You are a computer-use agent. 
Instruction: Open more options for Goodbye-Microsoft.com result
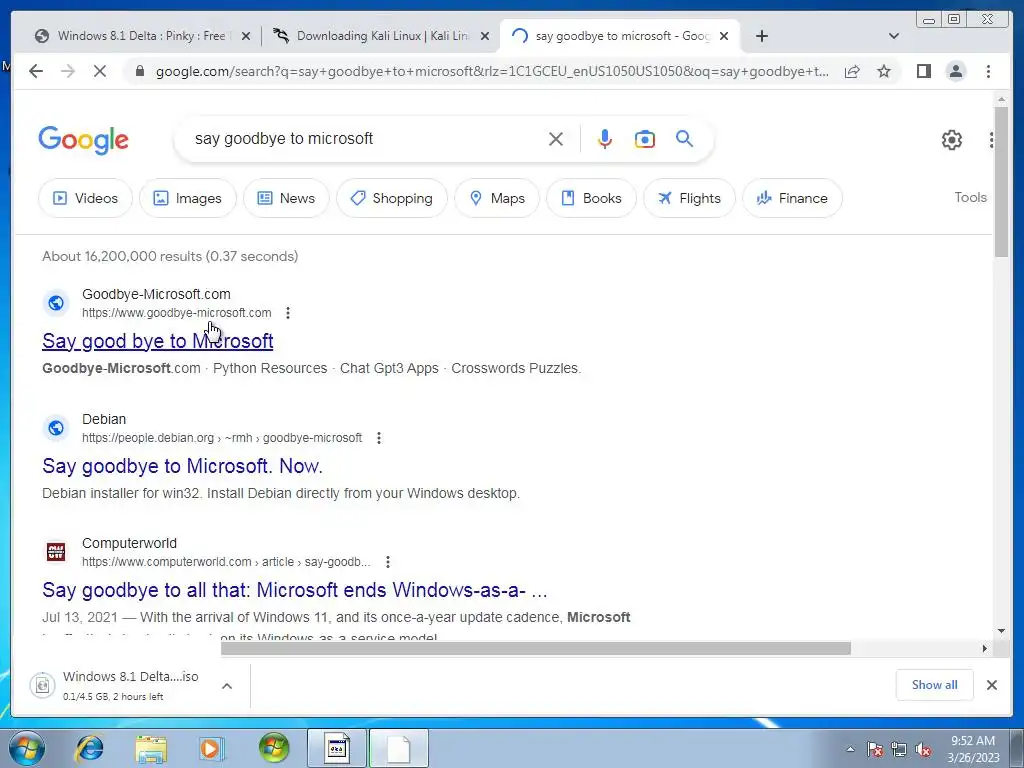(288, 313)
